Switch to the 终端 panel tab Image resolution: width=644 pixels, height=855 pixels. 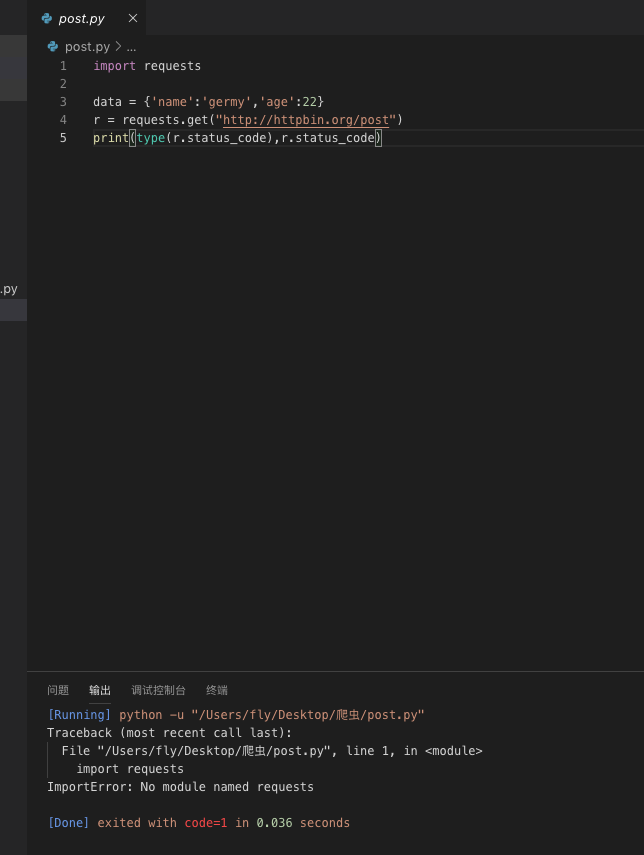point(216,690)
